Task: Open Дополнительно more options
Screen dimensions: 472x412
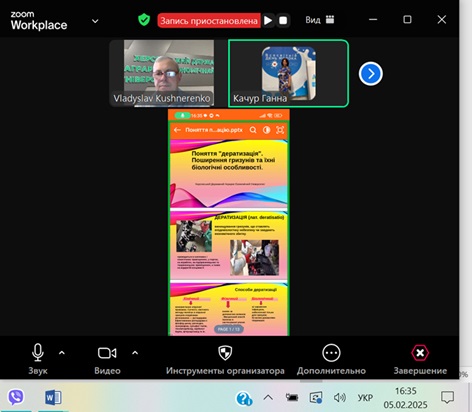Action: pos(331,360)
